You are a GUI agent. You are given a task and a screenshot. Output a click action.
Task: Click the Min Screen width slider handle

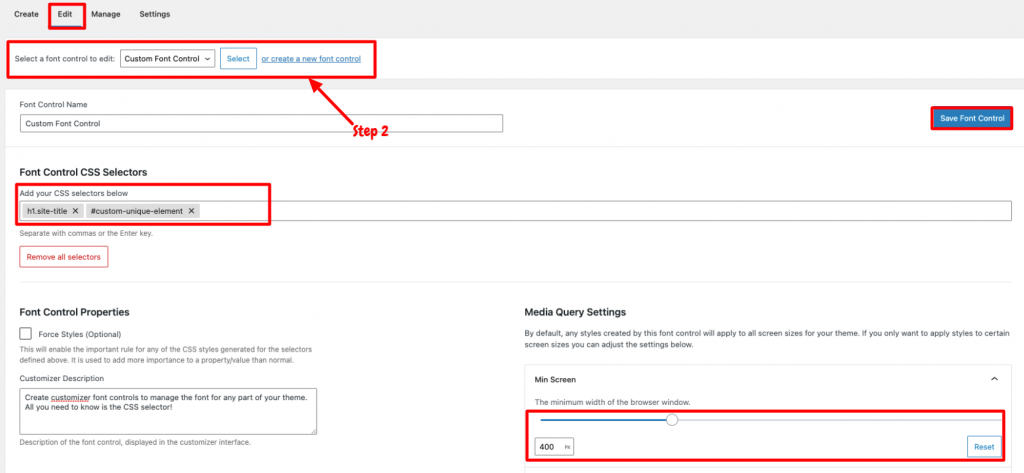coord(672,420)
